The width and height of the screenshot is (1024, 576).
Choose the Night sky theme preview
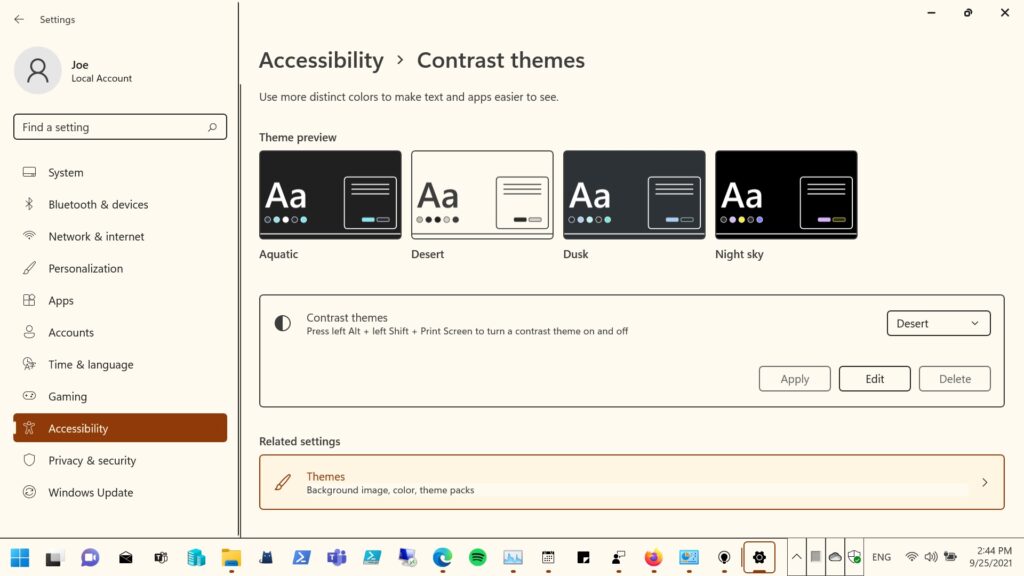click(x=786, y=195)
